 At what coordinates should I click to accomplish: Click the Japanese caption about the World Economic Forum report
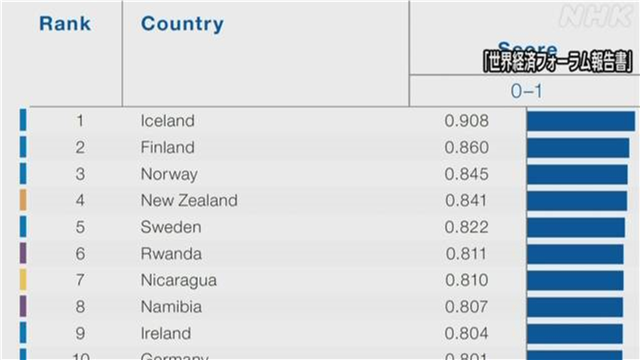coord(558,62)
